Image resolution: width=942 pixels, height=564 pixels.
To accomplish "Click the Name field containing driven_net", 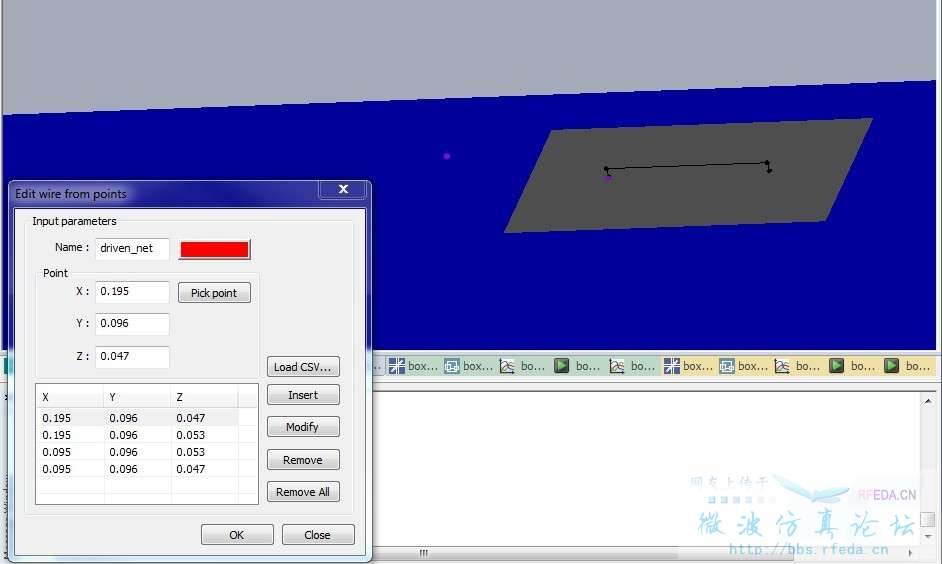I will coord(132,249).
